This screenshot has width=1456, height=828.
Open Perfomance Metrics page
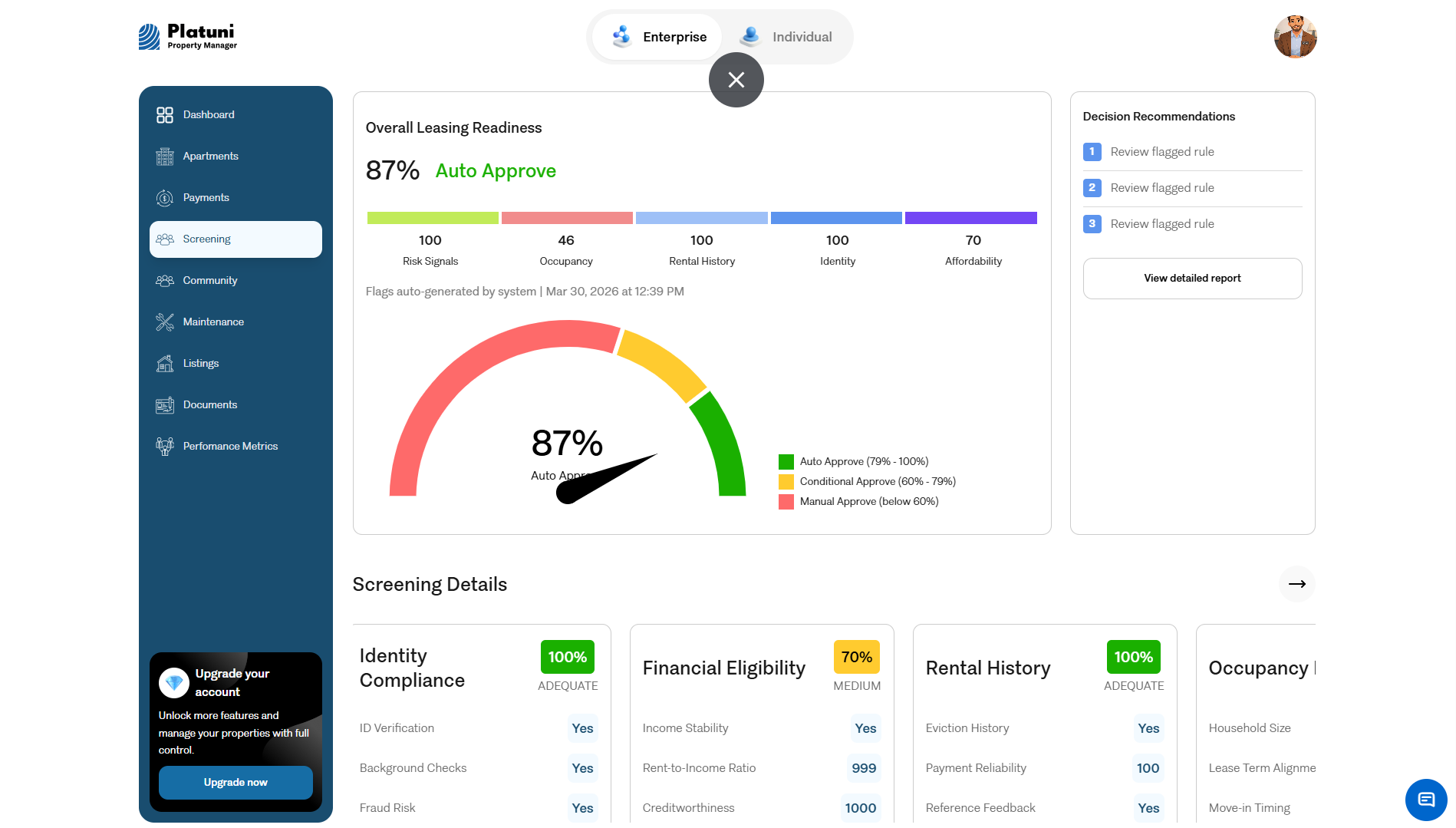click(236, 447)
